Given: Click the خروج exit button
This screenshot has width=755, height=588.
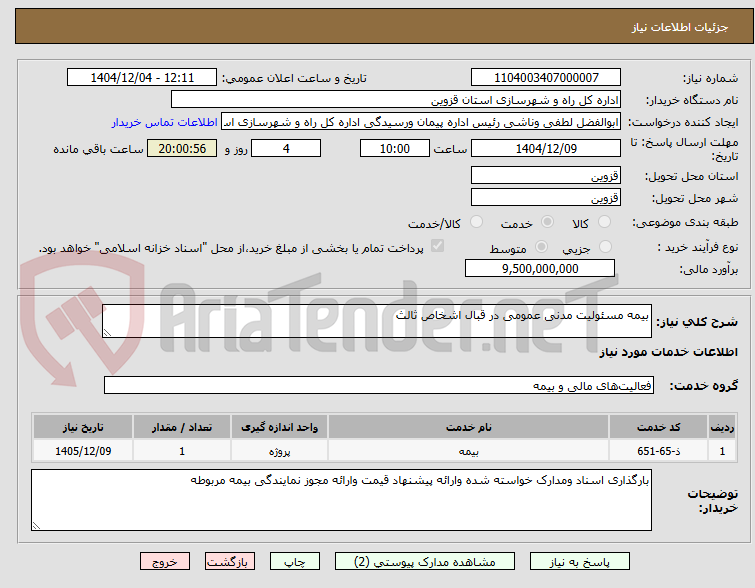Looking at the screenshot, I should 165,562.
